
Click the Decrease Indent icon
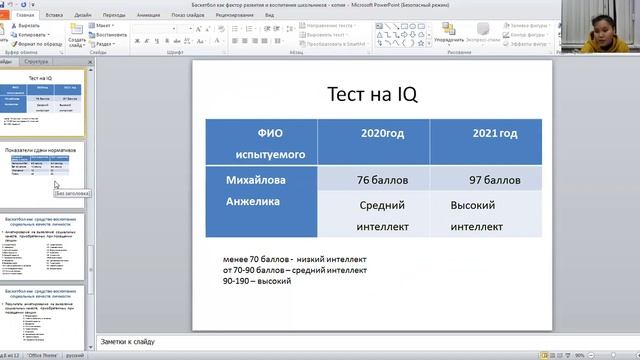[x=267, y=29]
